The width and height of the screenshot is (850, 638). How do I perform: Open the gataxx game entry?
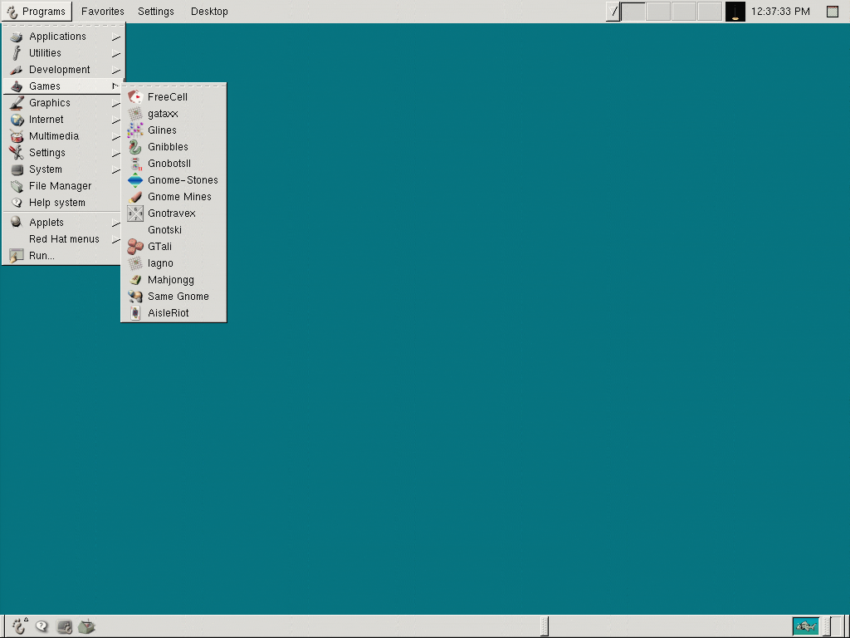pyautogui.click(x=173, y=114)
